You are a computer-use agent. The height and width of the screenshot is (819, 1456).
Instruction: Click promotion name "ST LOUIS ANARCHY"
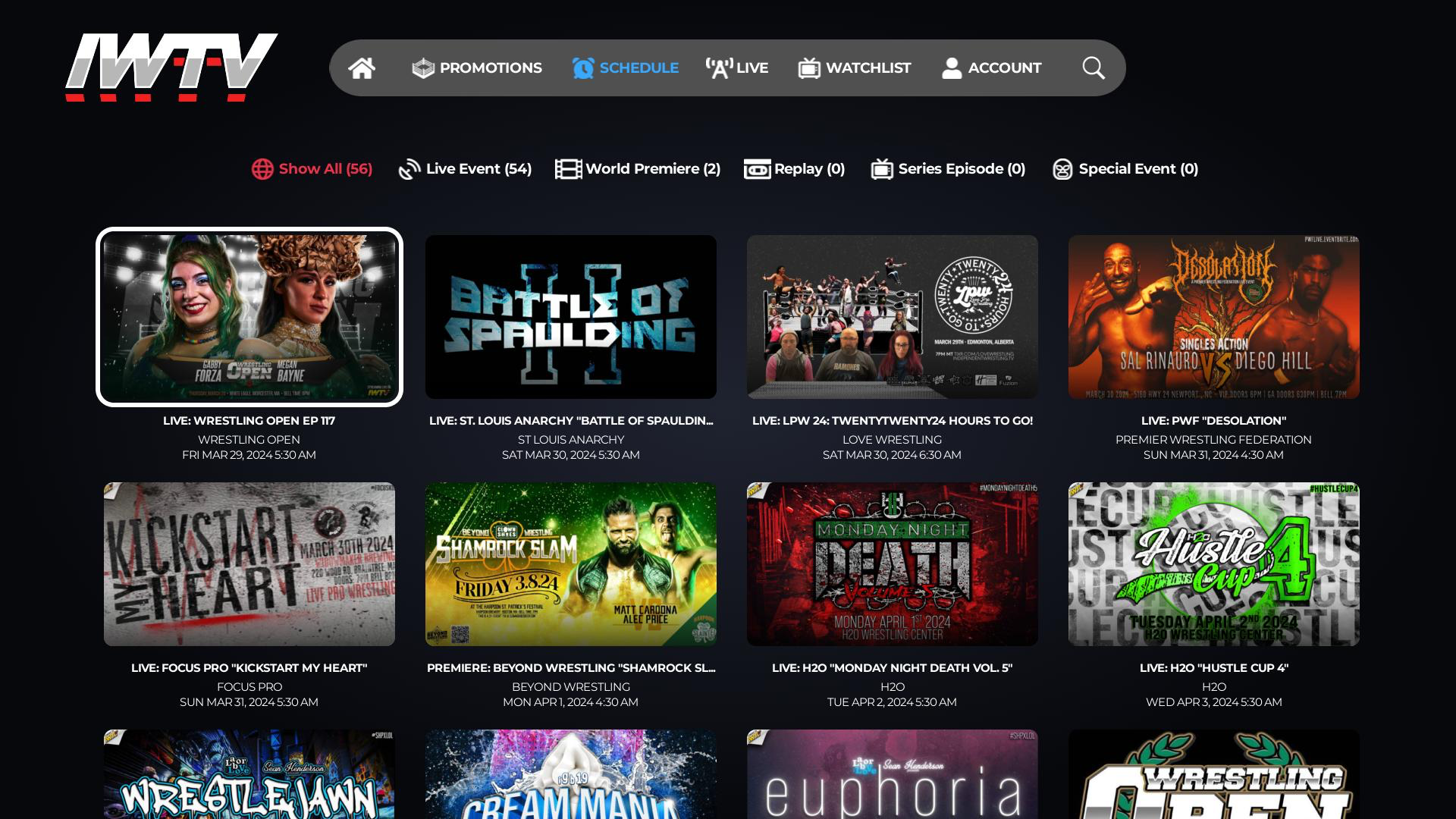[x=571, y=440]
